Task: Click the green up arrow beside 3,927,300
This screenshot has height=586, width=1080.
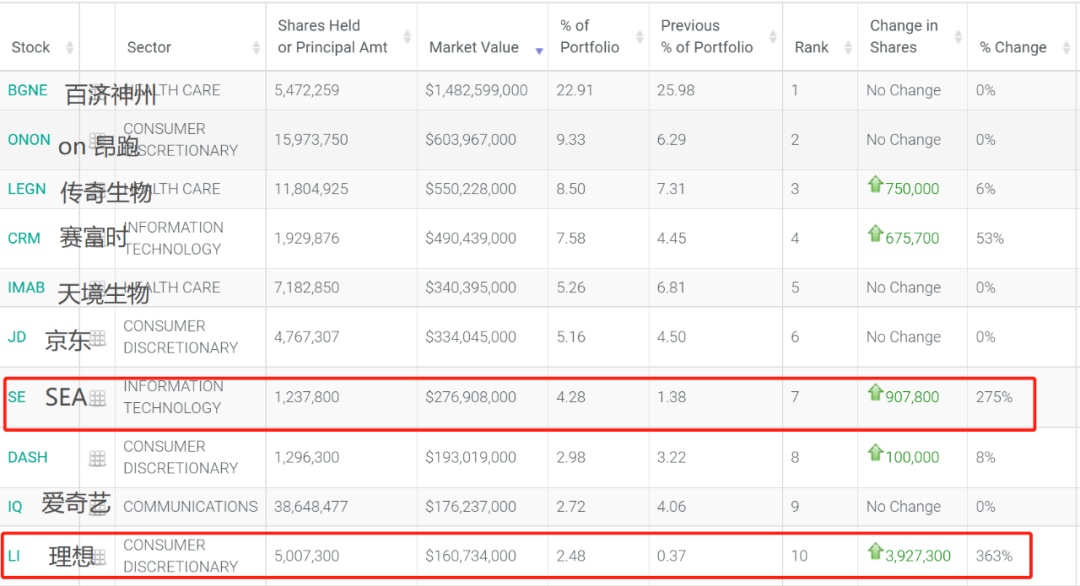Action: (875, 552)
